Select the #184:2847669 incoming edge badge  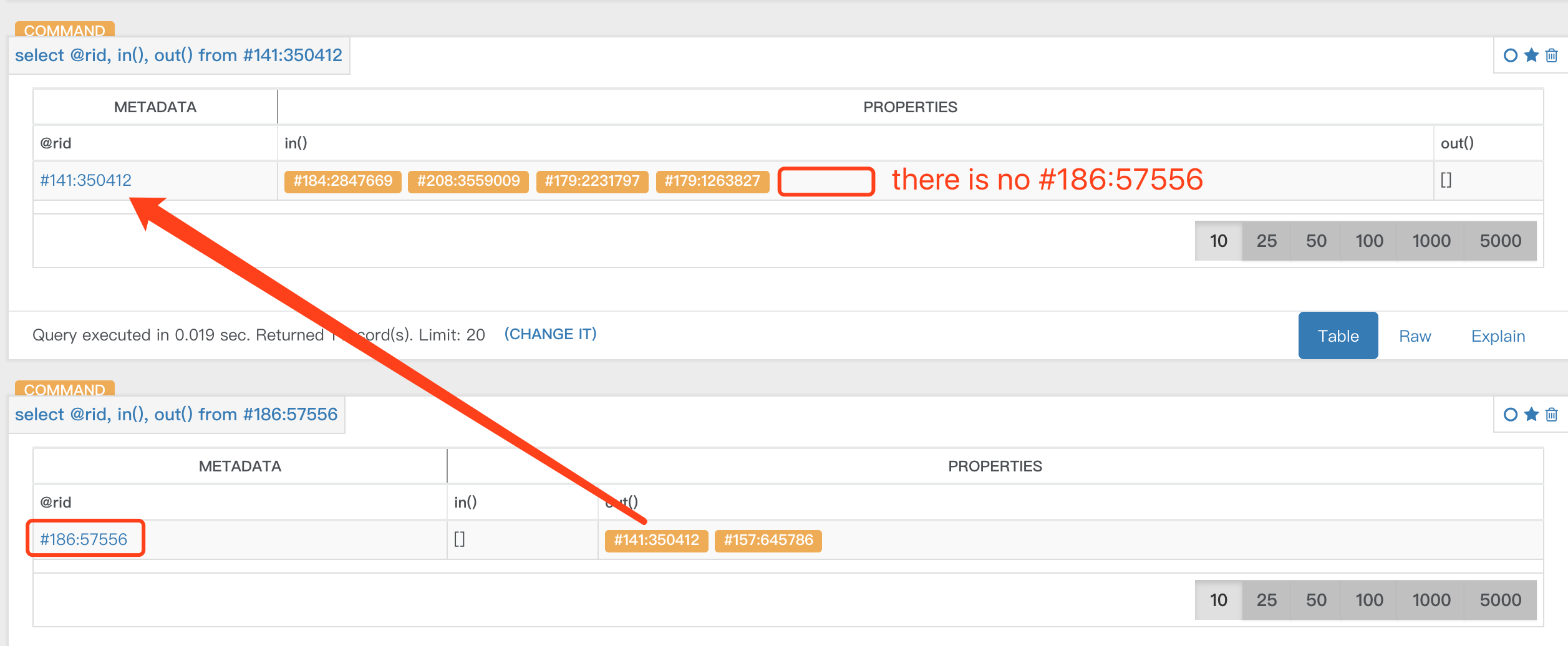(x=342, y=181)
